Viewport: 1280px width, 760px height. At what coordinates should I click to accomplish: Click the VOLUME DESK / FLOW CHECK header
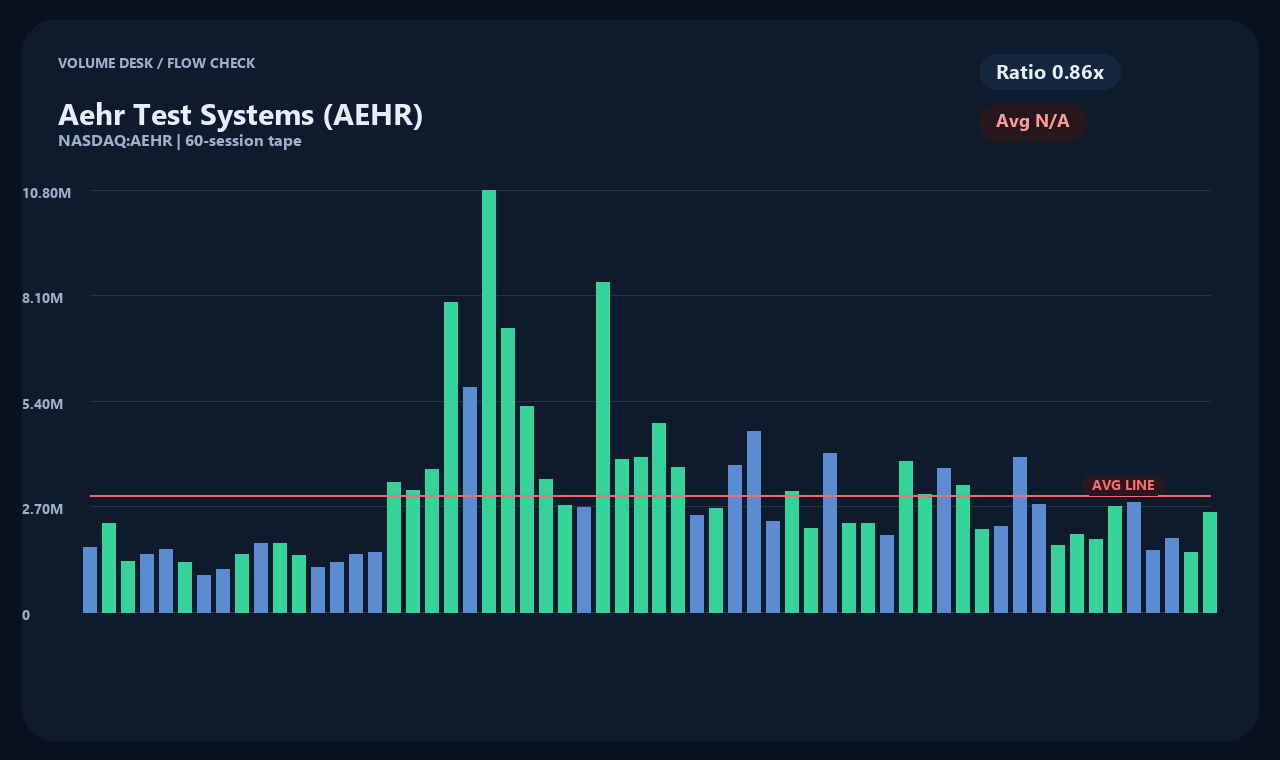tap(157, 63)
